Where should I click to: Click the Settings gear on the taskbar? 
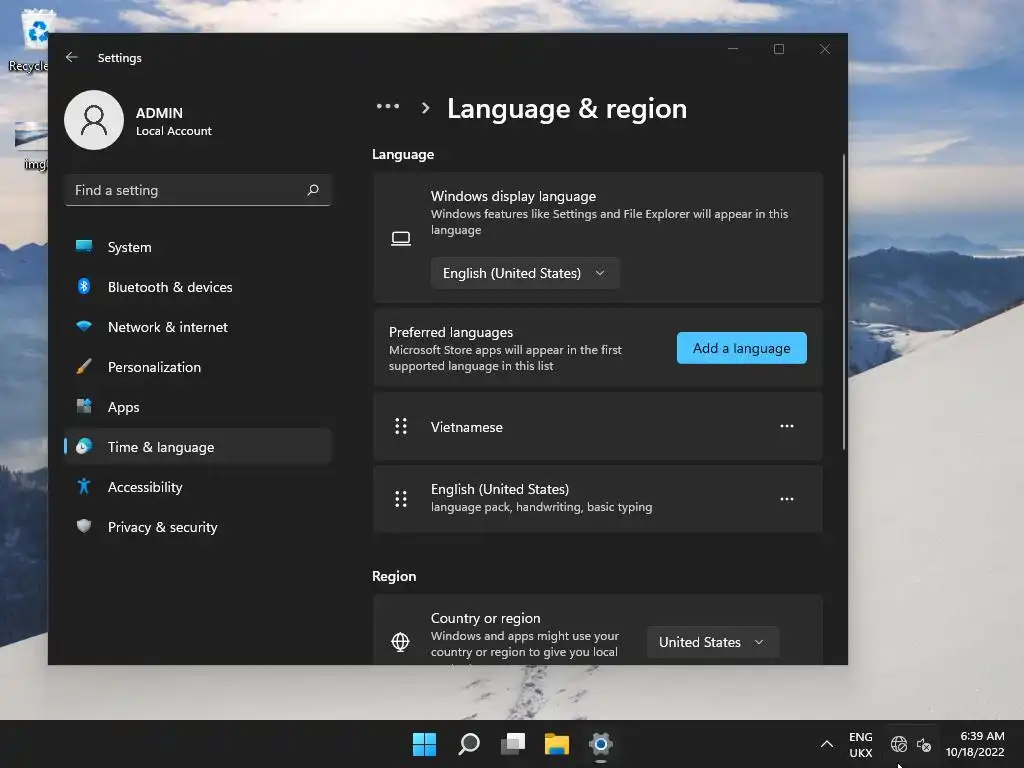pos(601,744)
